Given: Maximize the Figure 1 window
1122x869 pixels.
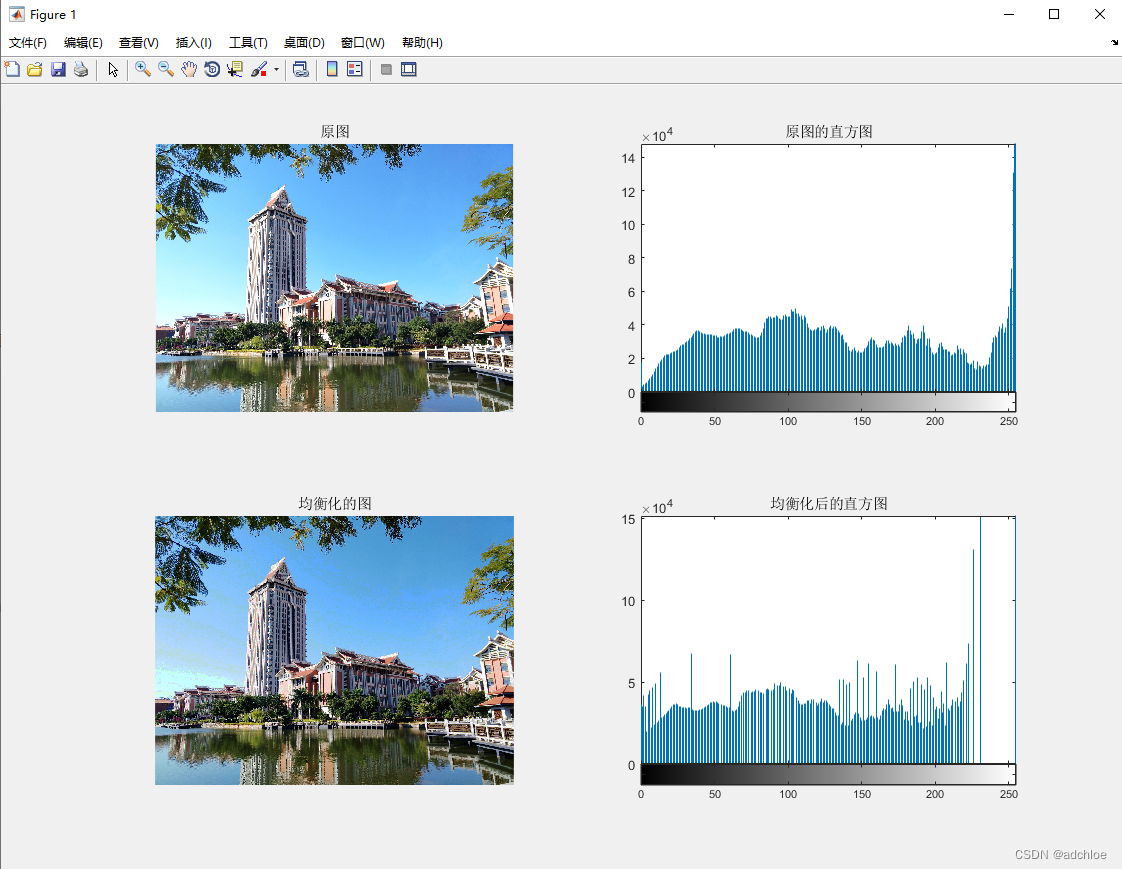Looking at the screenshot, I should 1054,14.
